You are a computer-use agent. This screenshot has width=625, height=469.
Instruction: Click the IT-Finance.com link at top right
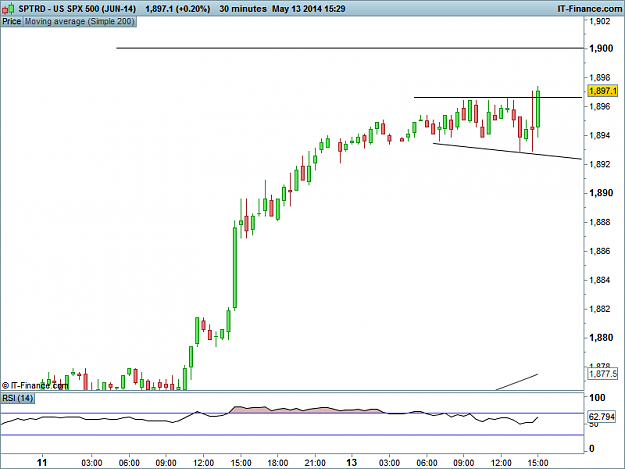click(x=589, y=8)
